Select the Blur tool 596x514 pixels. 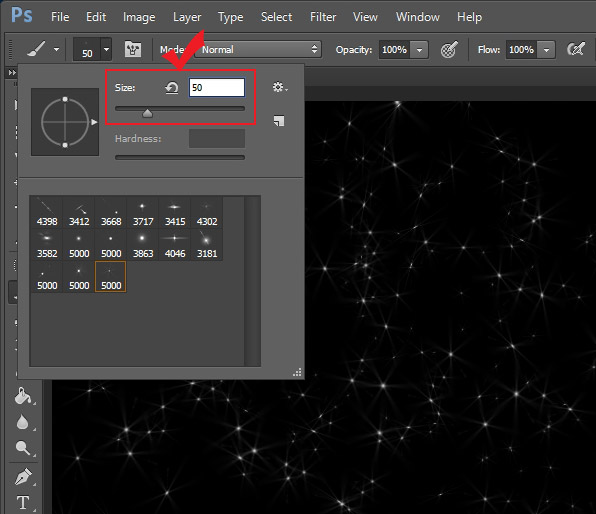pos(22,422)
